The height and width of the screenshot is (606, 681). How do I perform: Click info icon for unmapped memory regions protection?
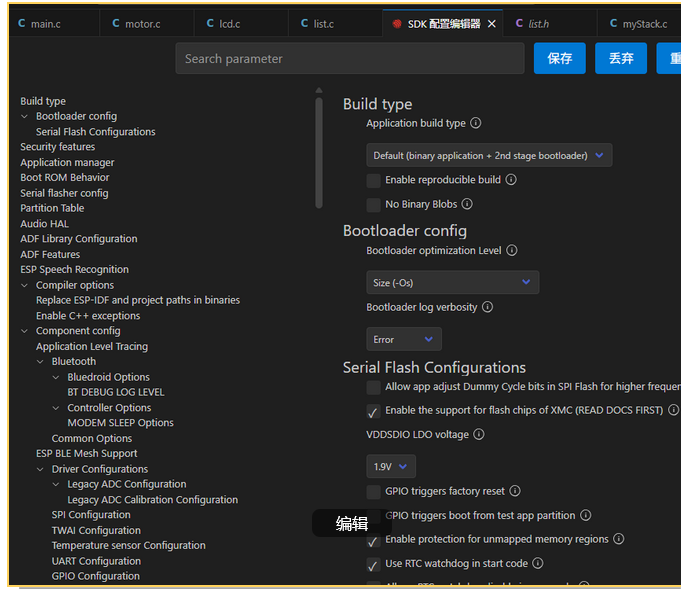(x=618, y=539)
